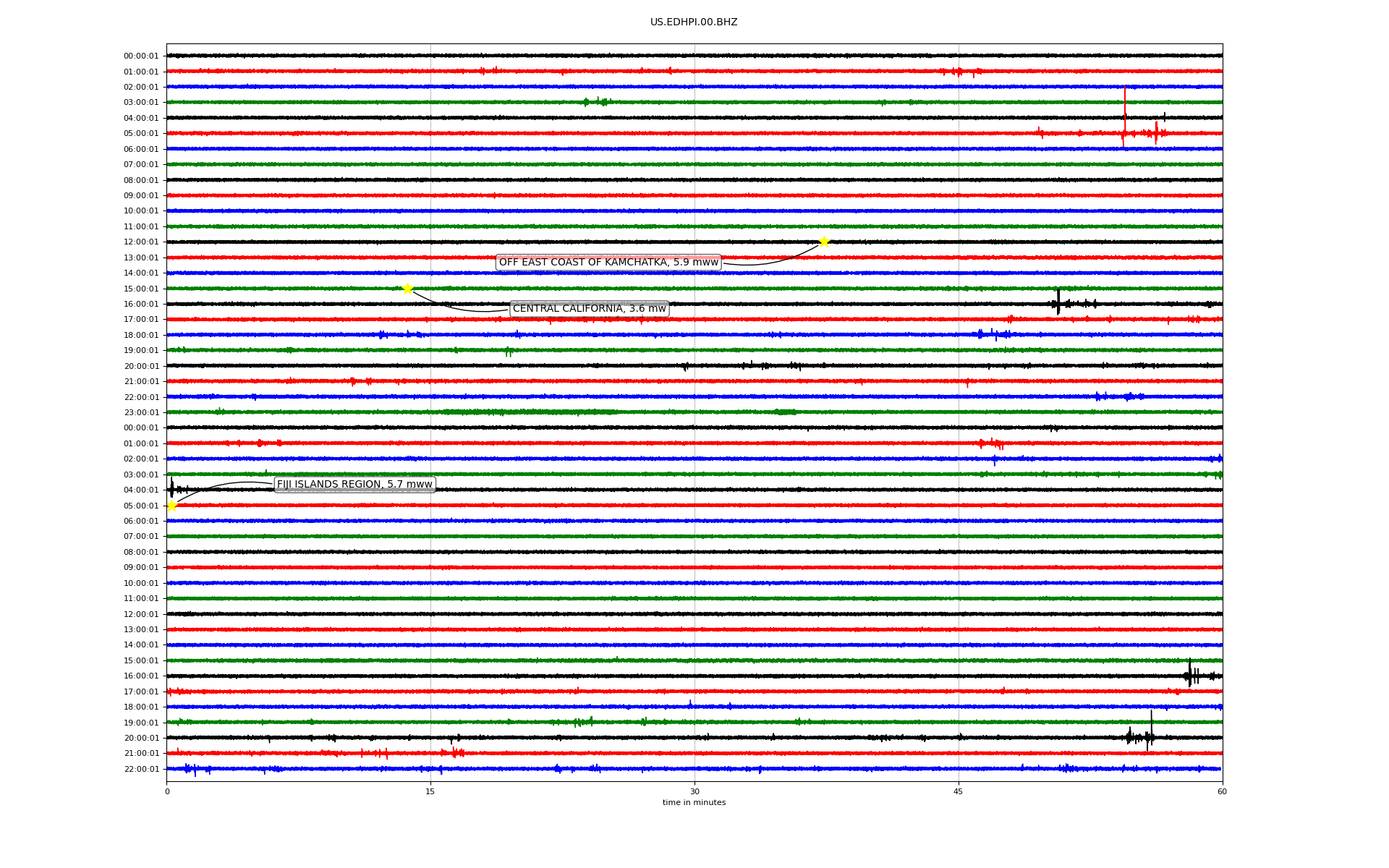Image resolution: width=1389 pixels, height=868 pixels.
Task: Click the top 00:00:01 row label
Action: (141, 56)
